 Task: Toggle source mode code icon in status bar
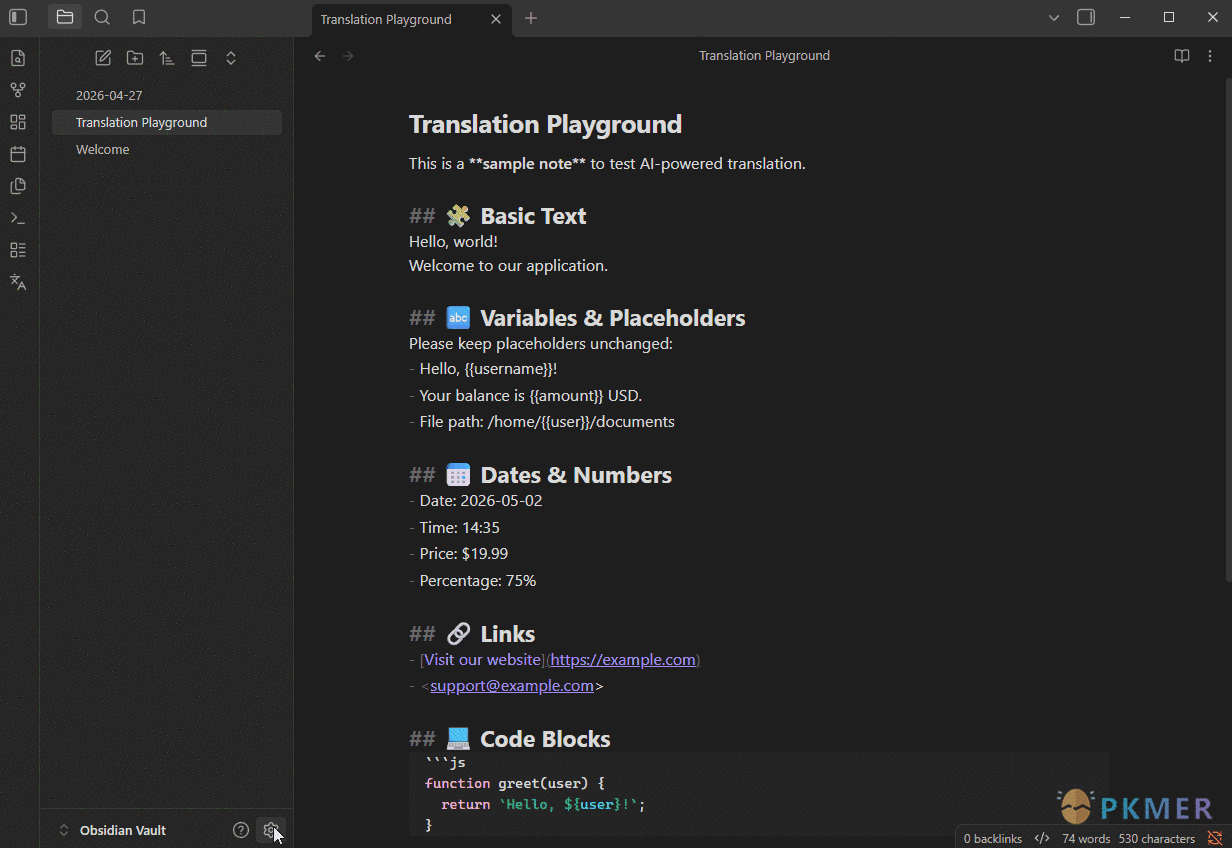[x=1042, y=839]
